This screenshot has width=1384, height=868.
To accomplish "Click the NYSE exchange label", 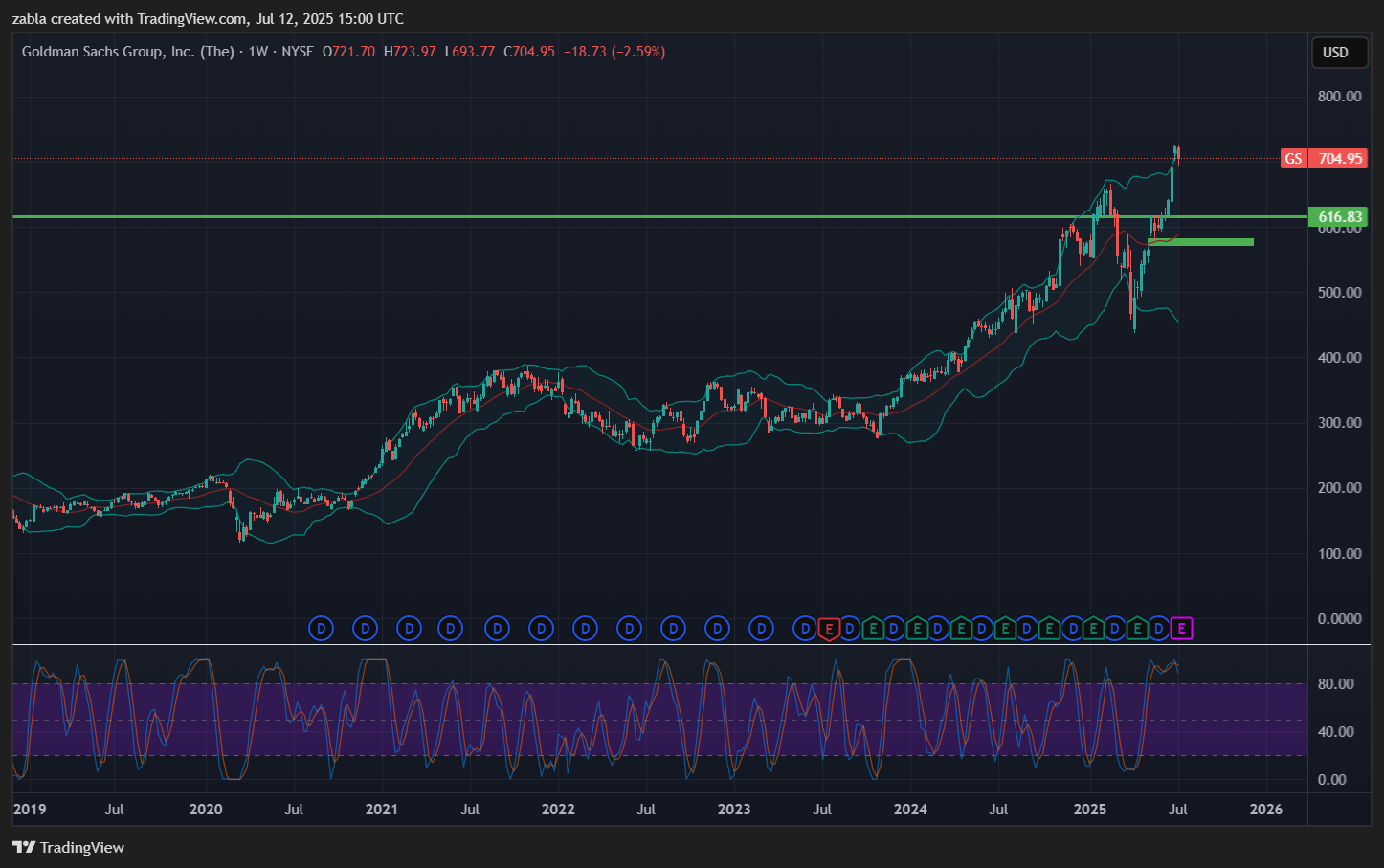I will (x=298, y=52).
